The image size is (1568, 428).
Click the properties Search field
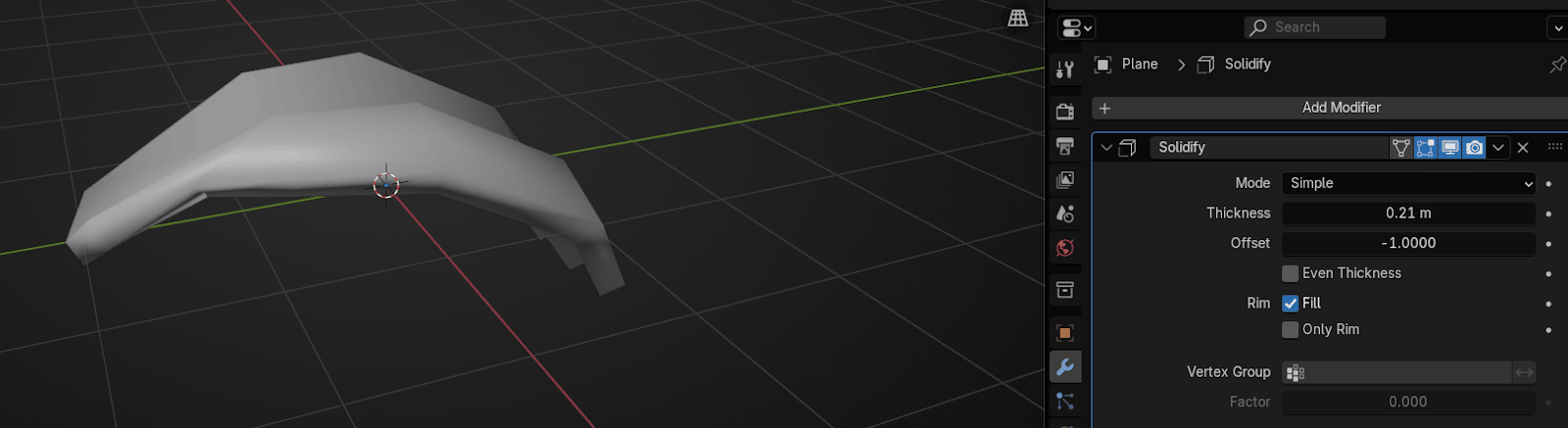click(1315, 27)
